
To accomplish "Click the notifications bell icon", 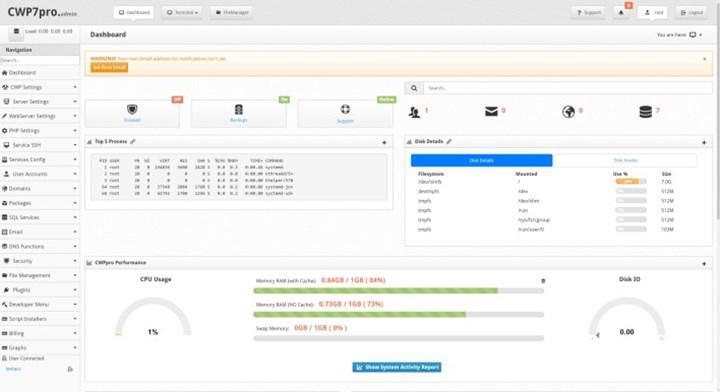I will click(621, 12).
